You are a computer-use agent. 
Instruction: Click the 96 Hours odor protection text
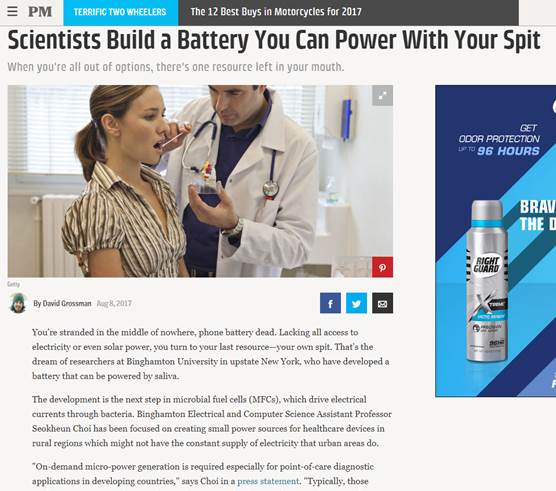point(508,151)
